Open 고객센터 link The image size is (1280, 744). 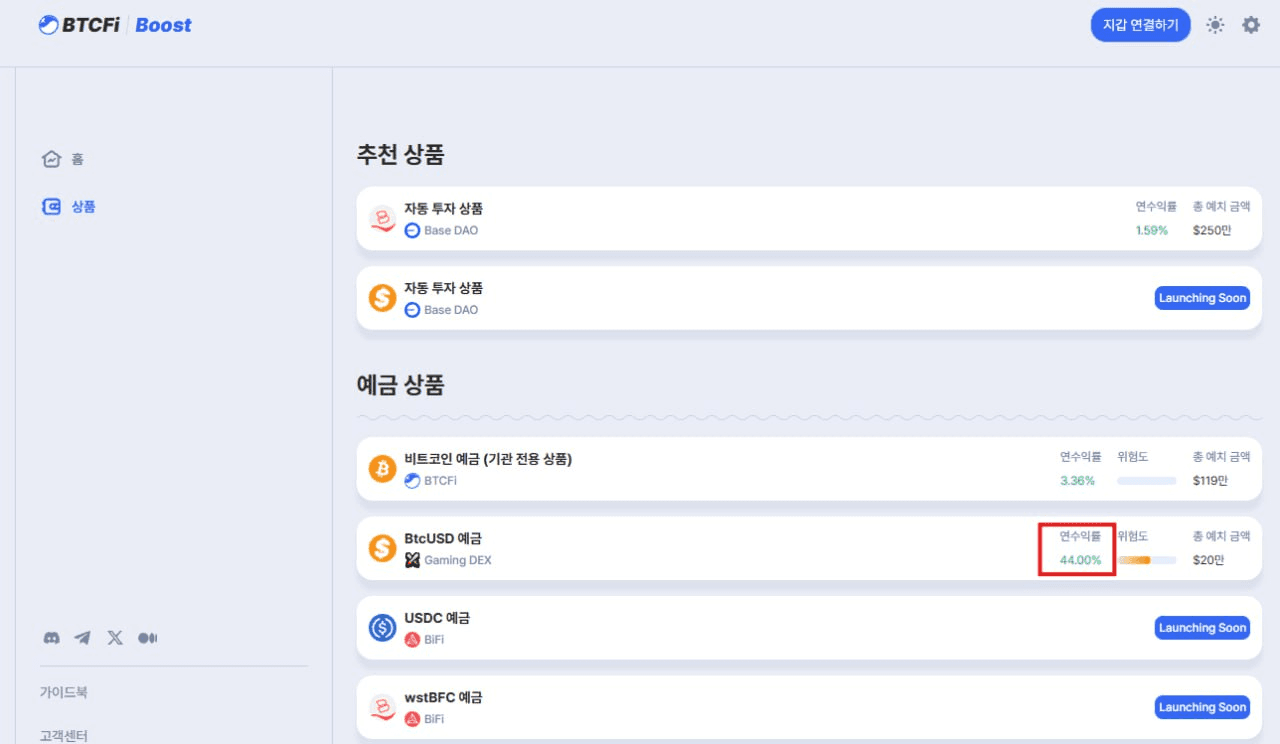pos(64,736)
